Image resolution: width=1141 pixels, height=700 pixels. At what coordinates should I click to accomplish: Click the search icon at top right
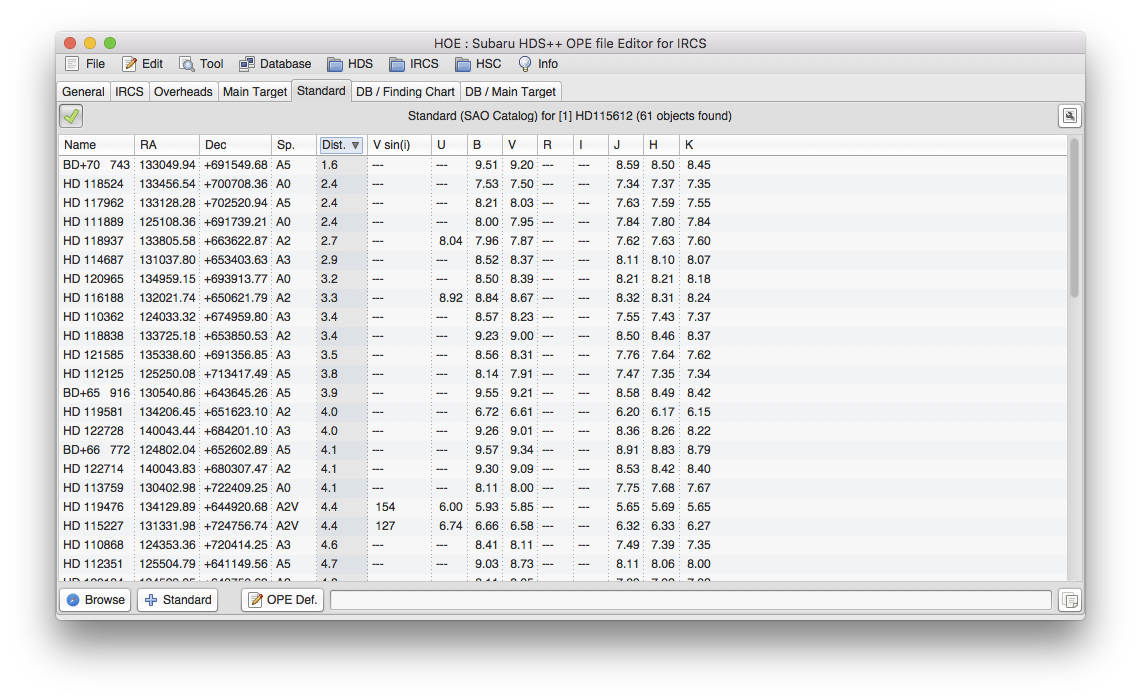click(1069, 116)
